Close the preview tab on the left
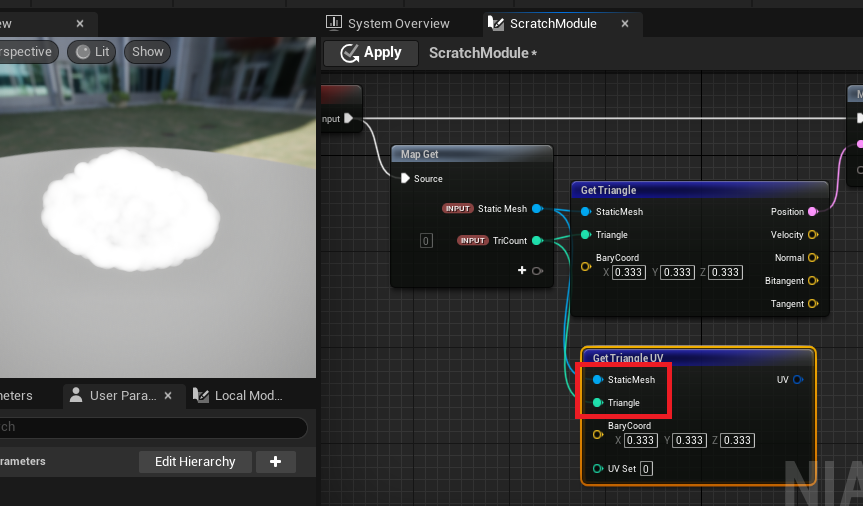The height and width of the screenshot is (506, 863). click(80, 24)
